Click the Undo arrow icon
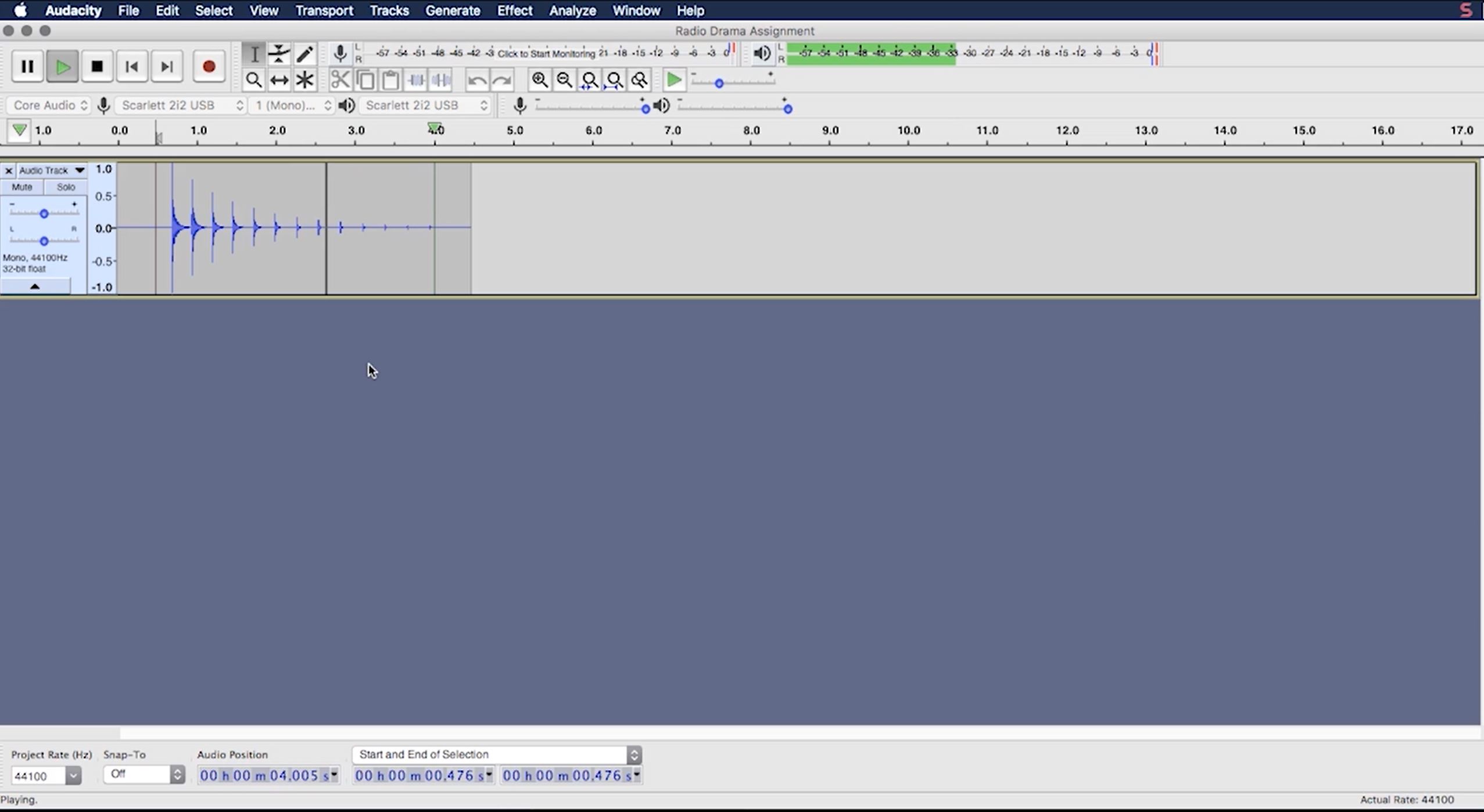The image size is (1484, 812). click(476, 80)
